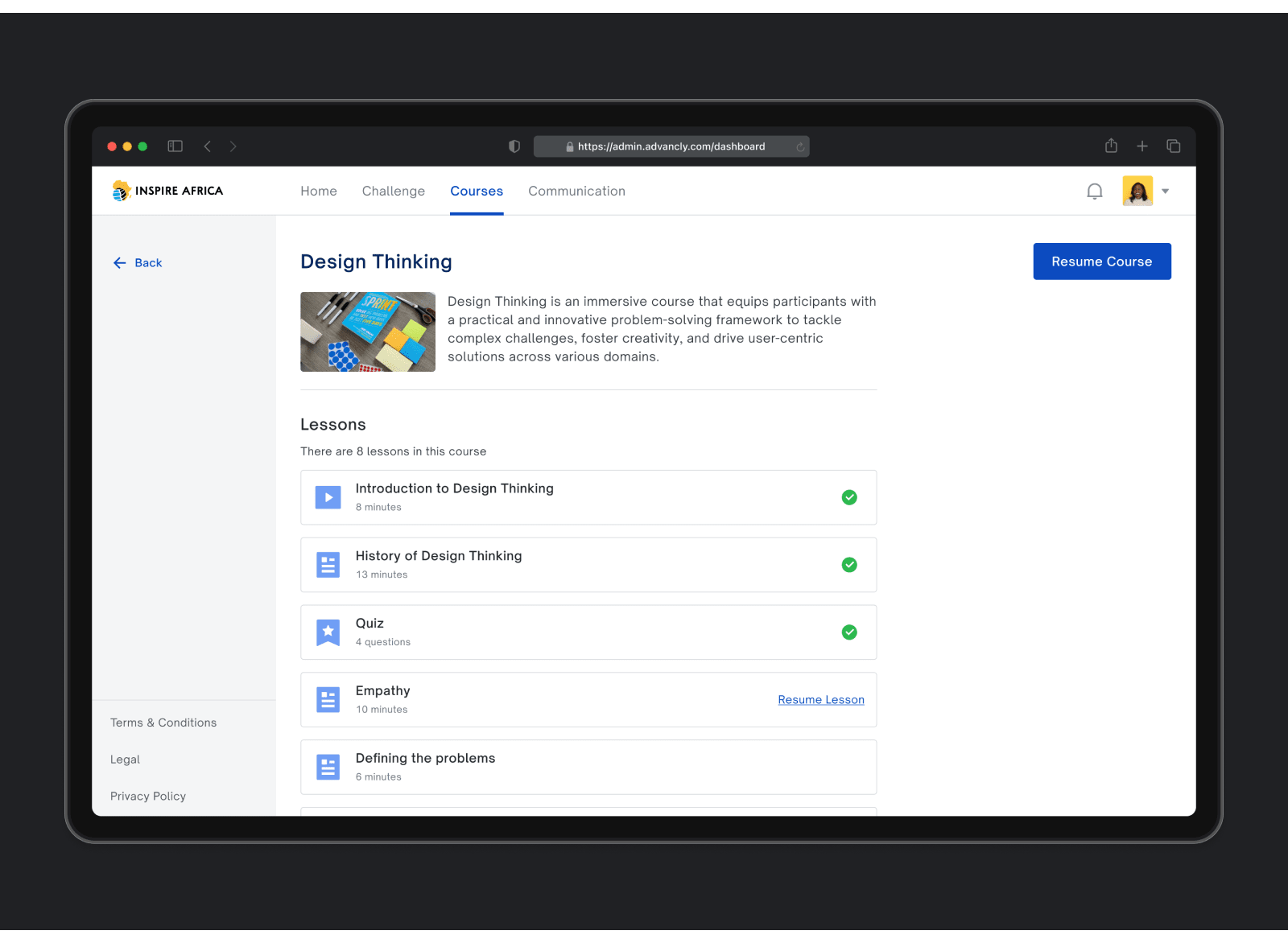Open Terms & Conditions link
This screenshot has height=943, width=1288.
163,723
